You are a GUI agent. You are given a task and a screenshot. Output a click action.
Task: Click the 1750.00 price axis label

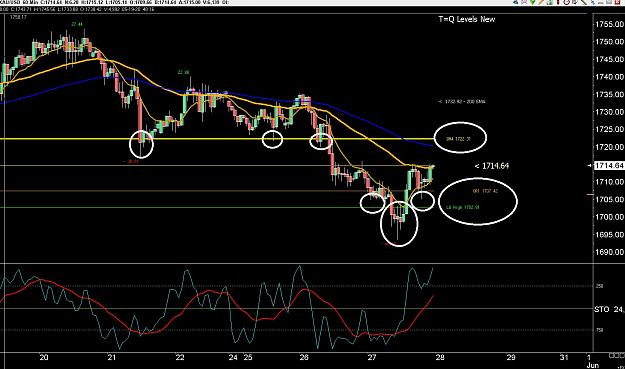609,42
